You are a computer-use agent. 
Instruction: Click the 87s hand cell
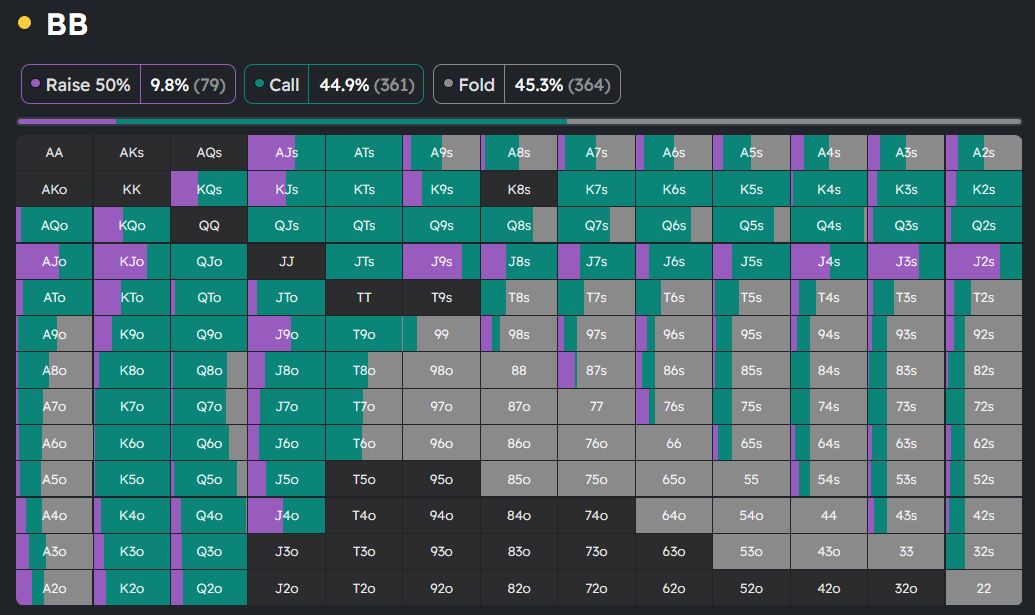tap(596, 371)
